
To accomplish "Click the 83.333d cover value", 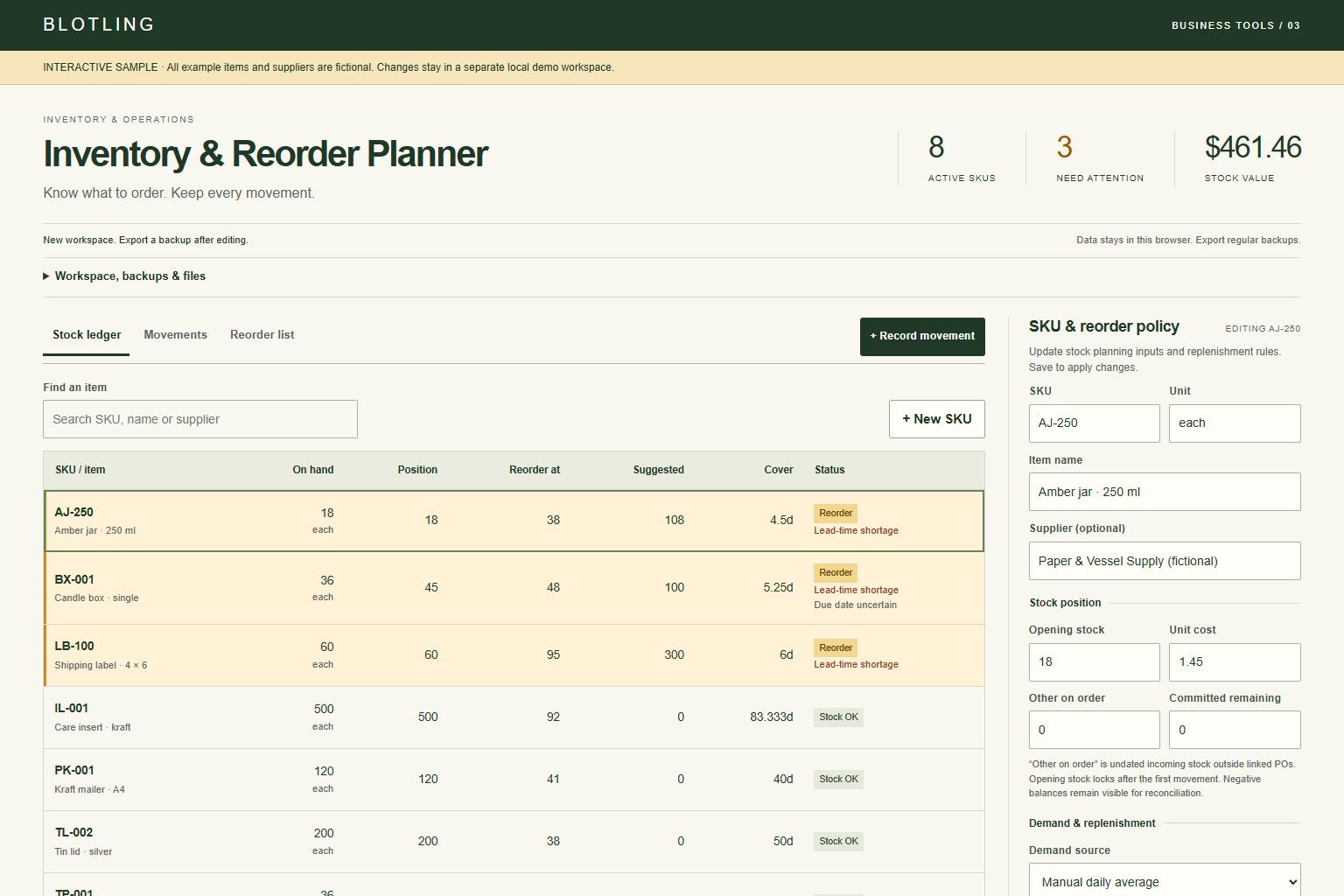I will pyautogui.click(x=771, y=717).
